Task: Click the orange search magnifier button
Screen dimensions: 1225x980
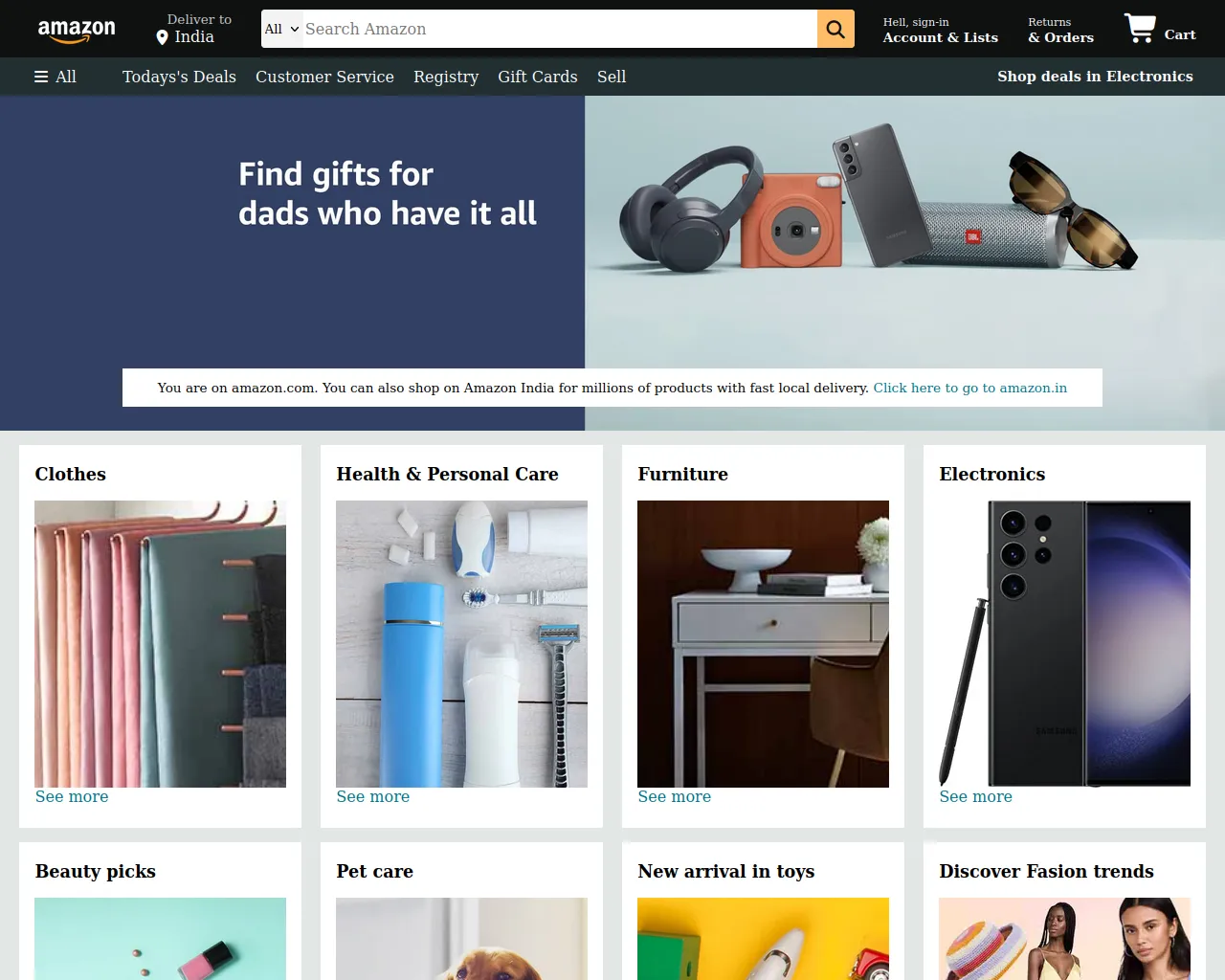Action: 835,29
